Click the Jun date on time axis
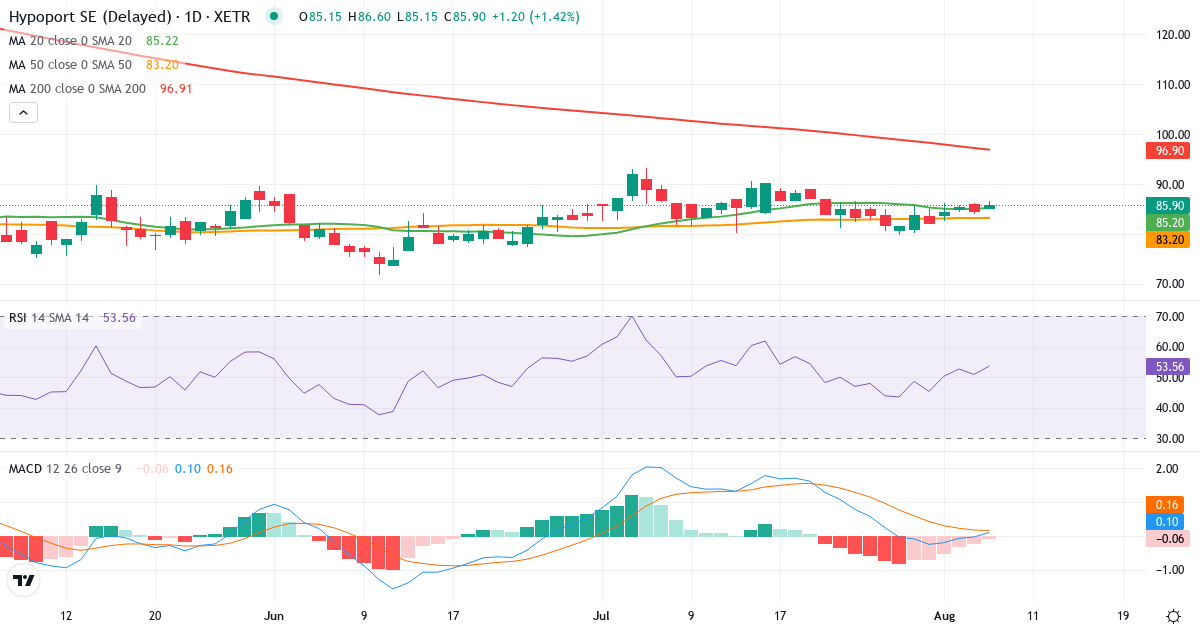This screenshot has height=630, width=1200. pyautogui.click(x=276, y=615)
